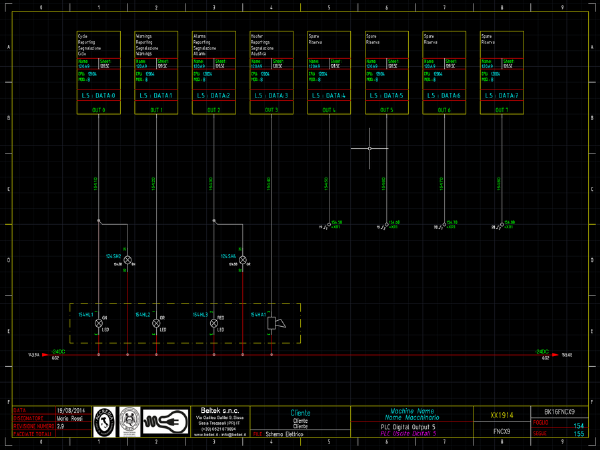Click the open terminal circle under the OUT 6 wire
Viewport: 600px width, 450px height.
point(444,225)
